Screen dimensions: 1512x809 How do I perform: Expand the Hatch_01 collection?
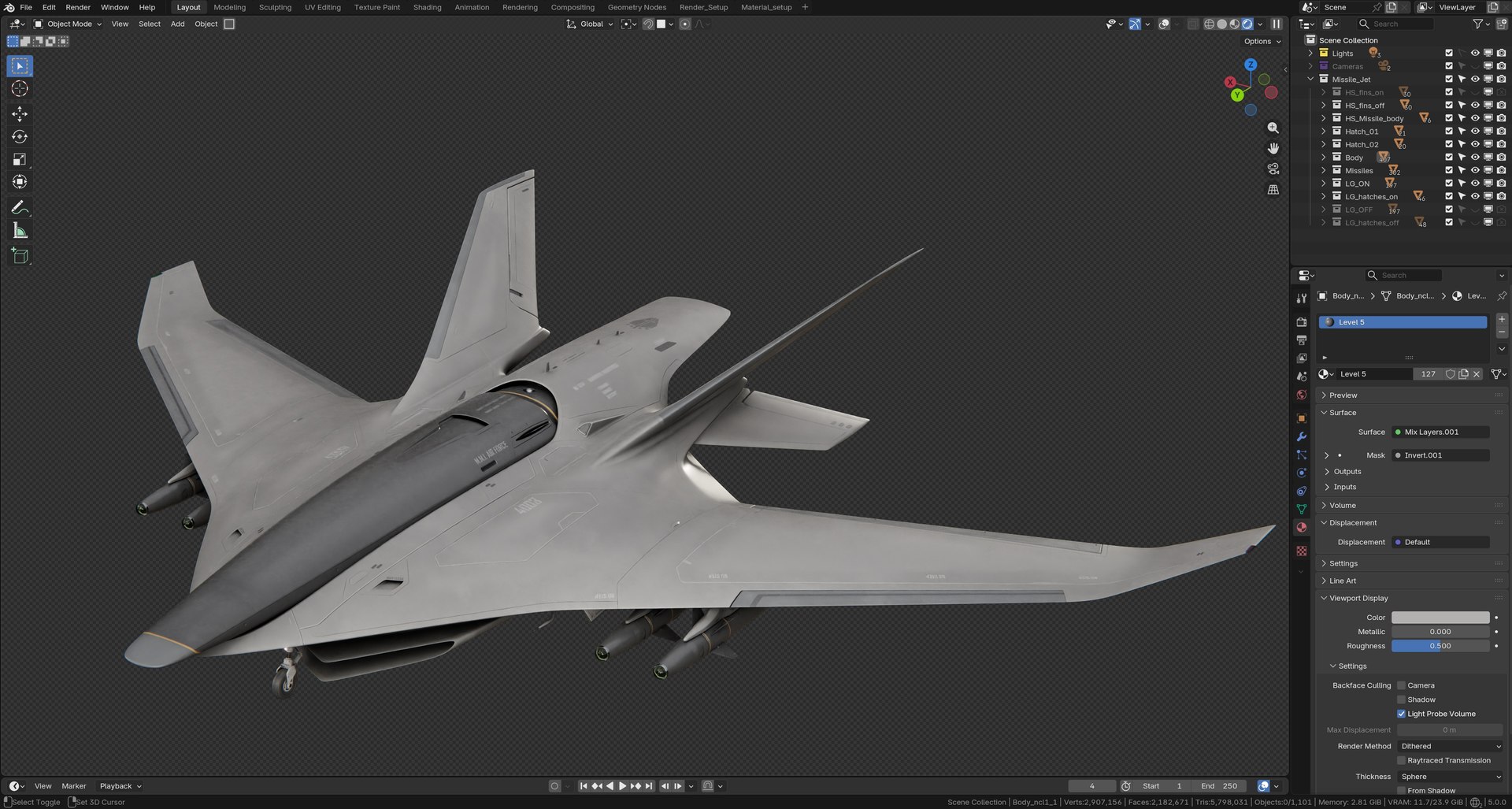point(1323,132)
